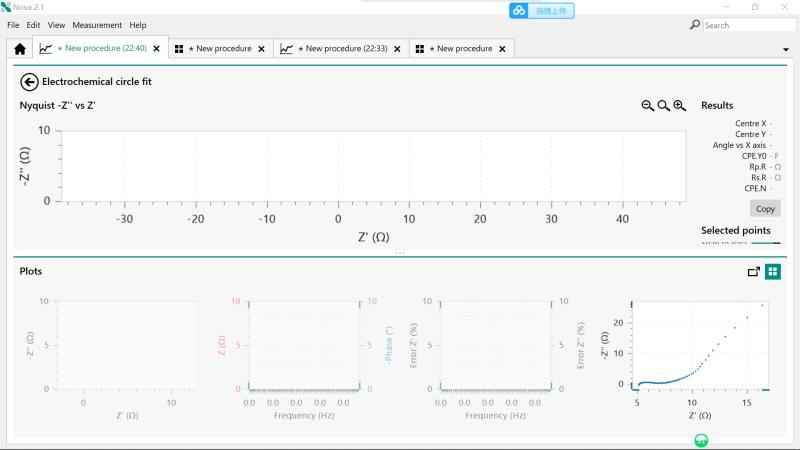Viewport: 800px width, 450px height.
Task: Click the Nova application logo icon
Action: (x=6, y=7)
